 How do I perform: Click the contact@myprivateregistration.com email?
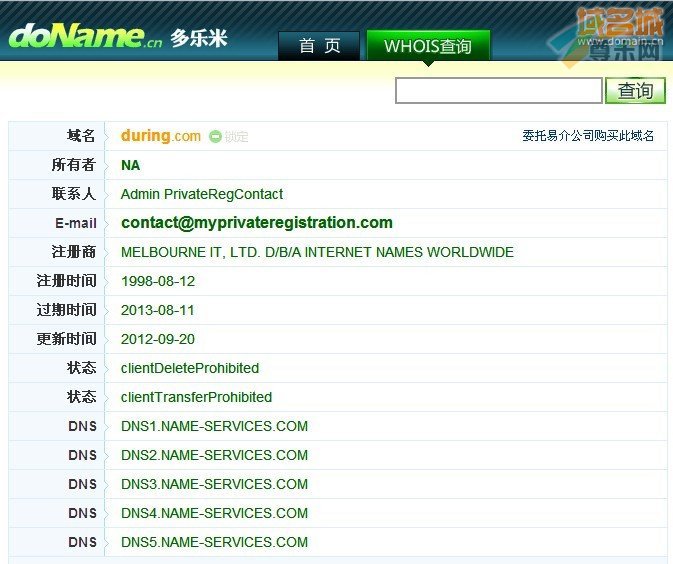click(x=257, y=223)
